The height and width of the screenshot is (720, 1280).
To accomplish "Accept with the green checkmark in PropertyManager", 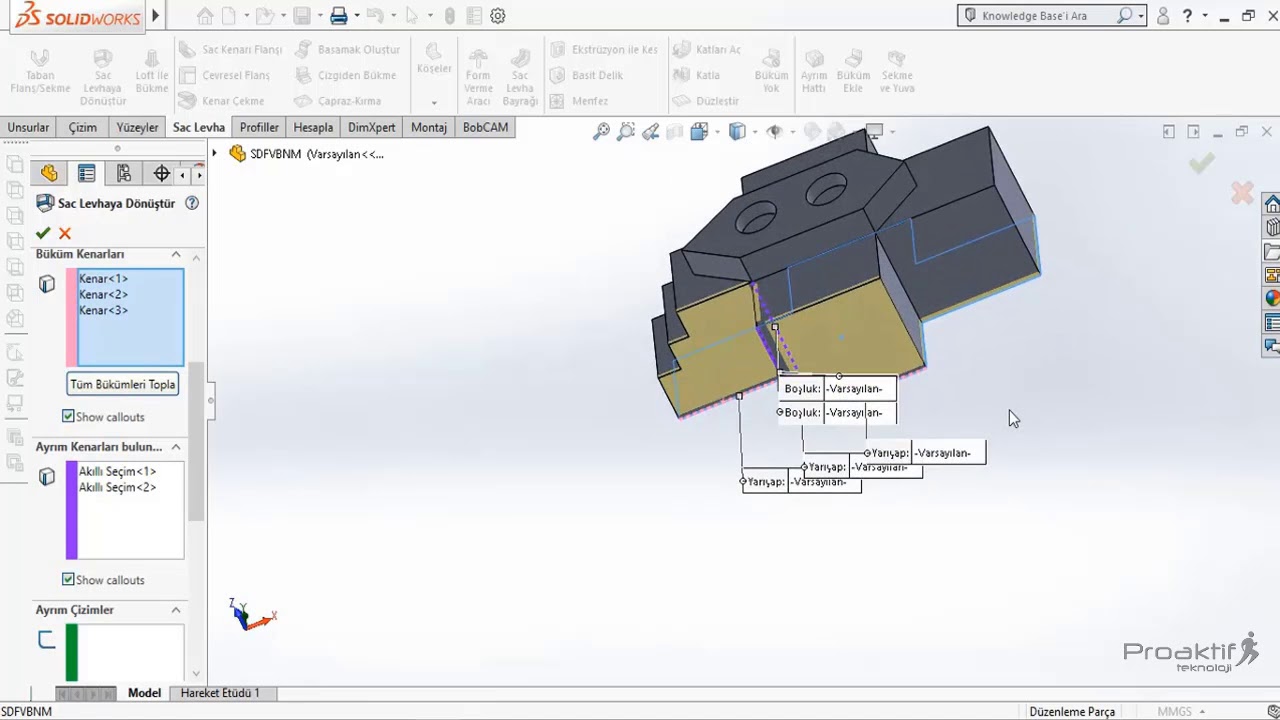I will tap(43, 233).
